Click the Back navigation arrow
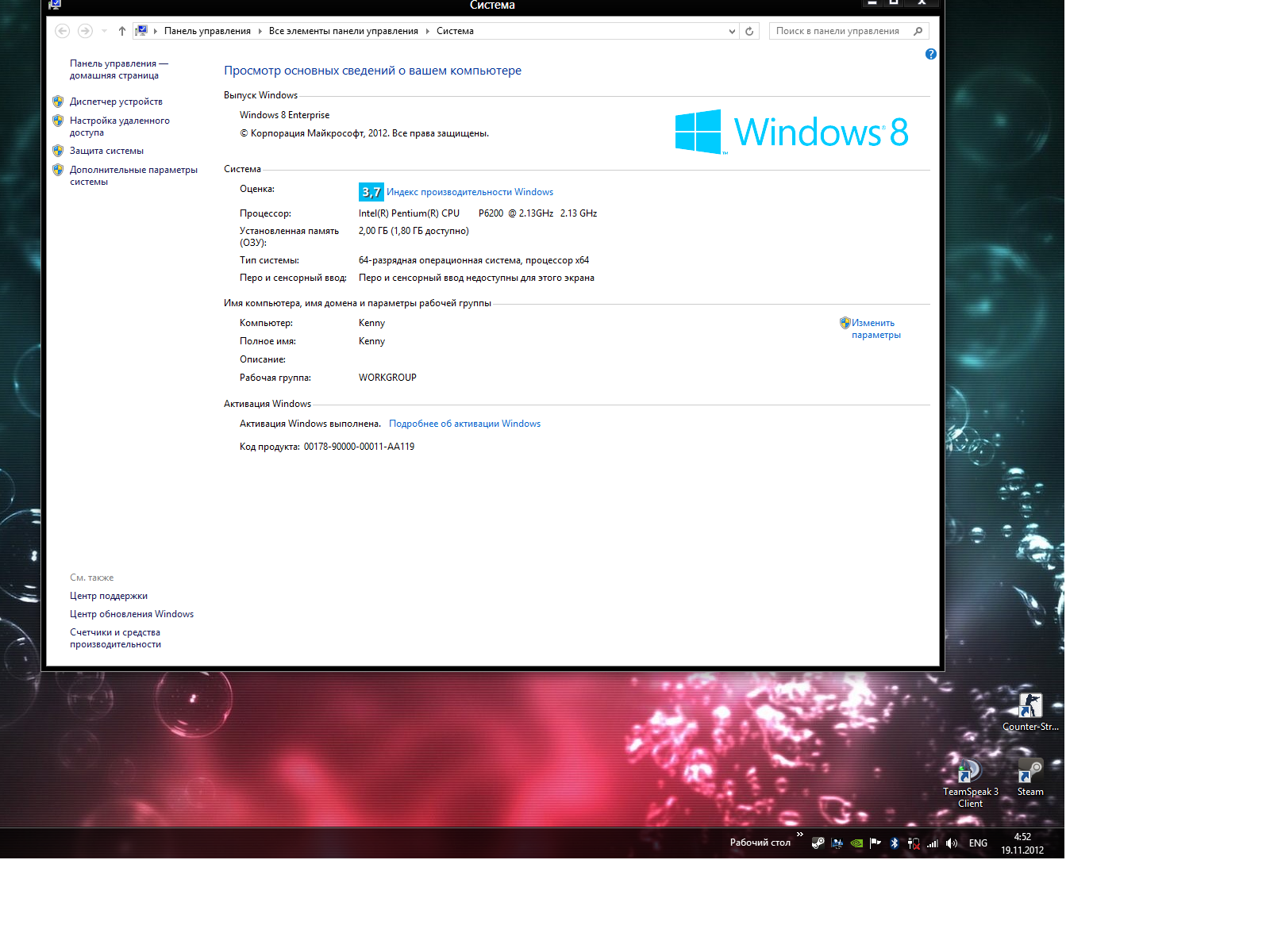 pos(62,31)
